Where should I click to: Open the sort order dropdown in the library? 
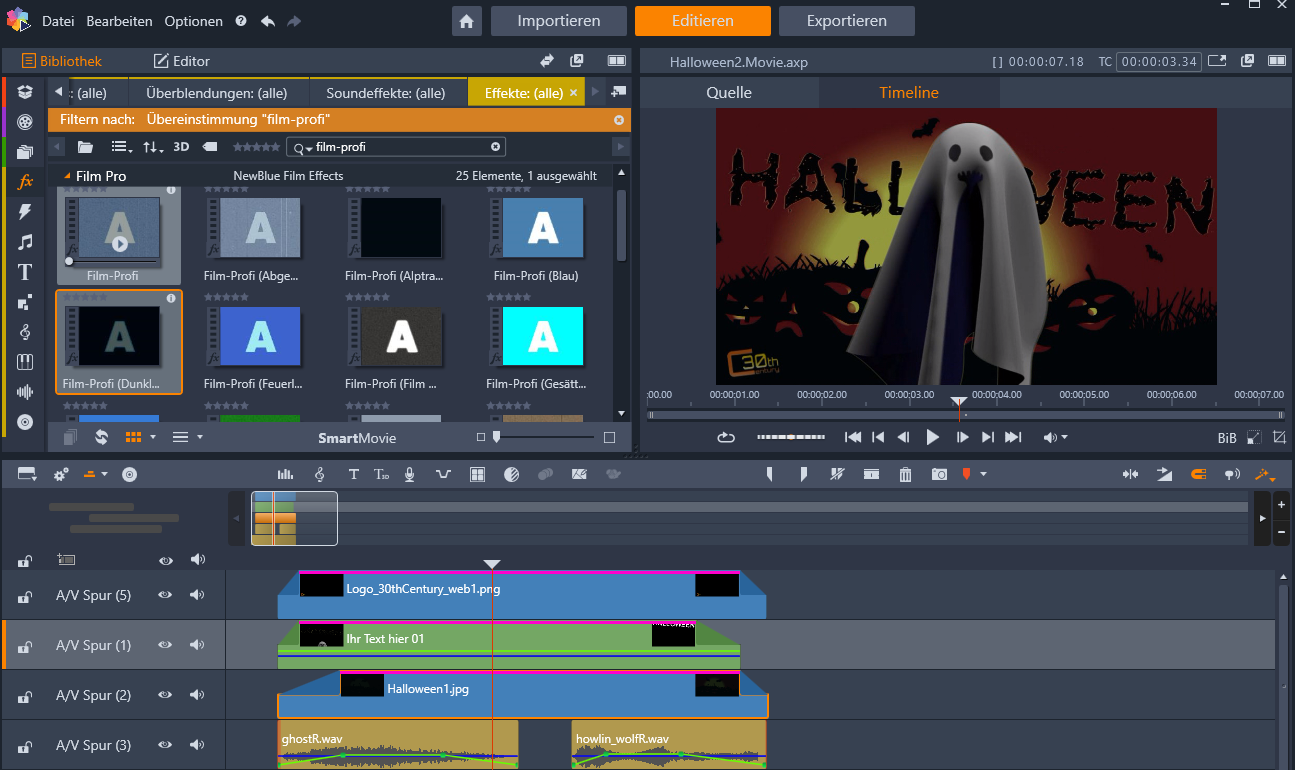[x=153, y=147]
